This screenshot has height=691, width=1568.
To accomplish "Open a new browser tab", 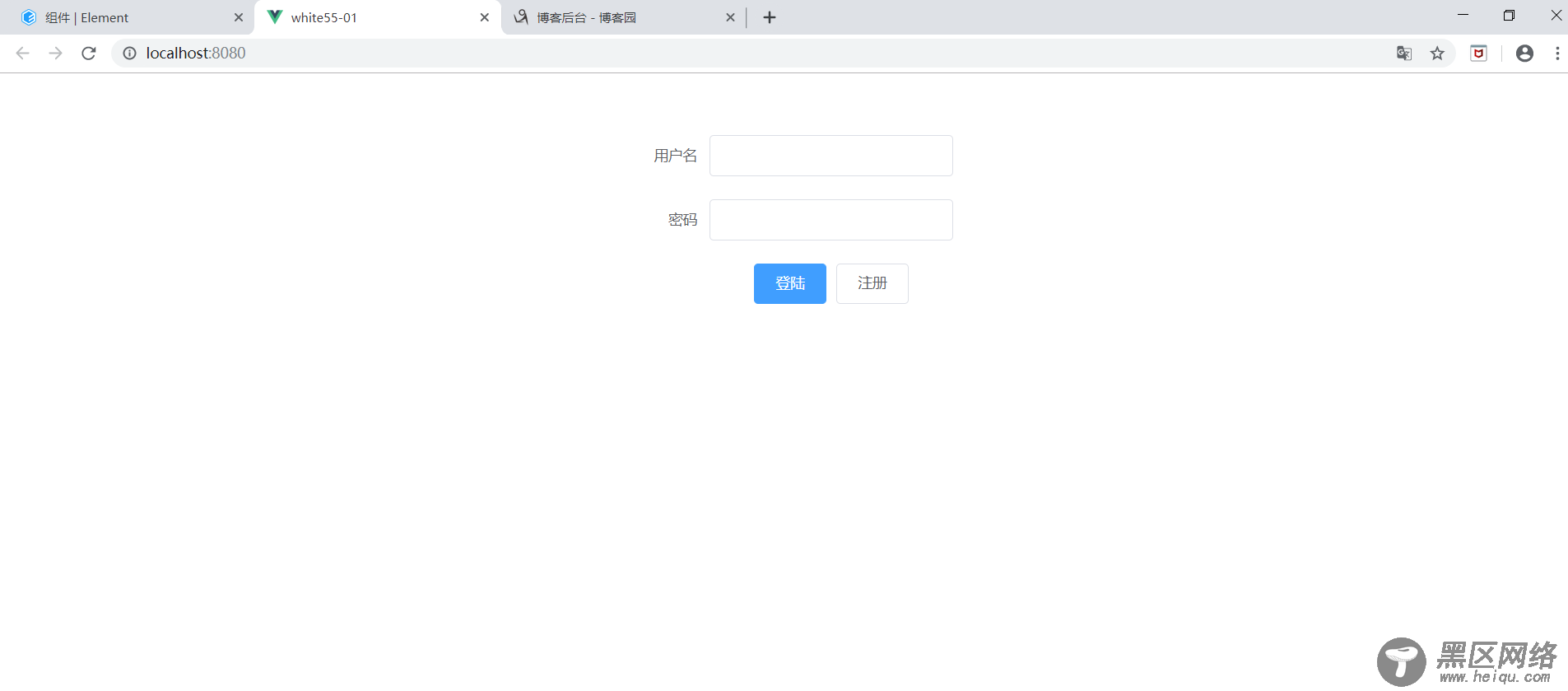I will click(x=770, y=17).
